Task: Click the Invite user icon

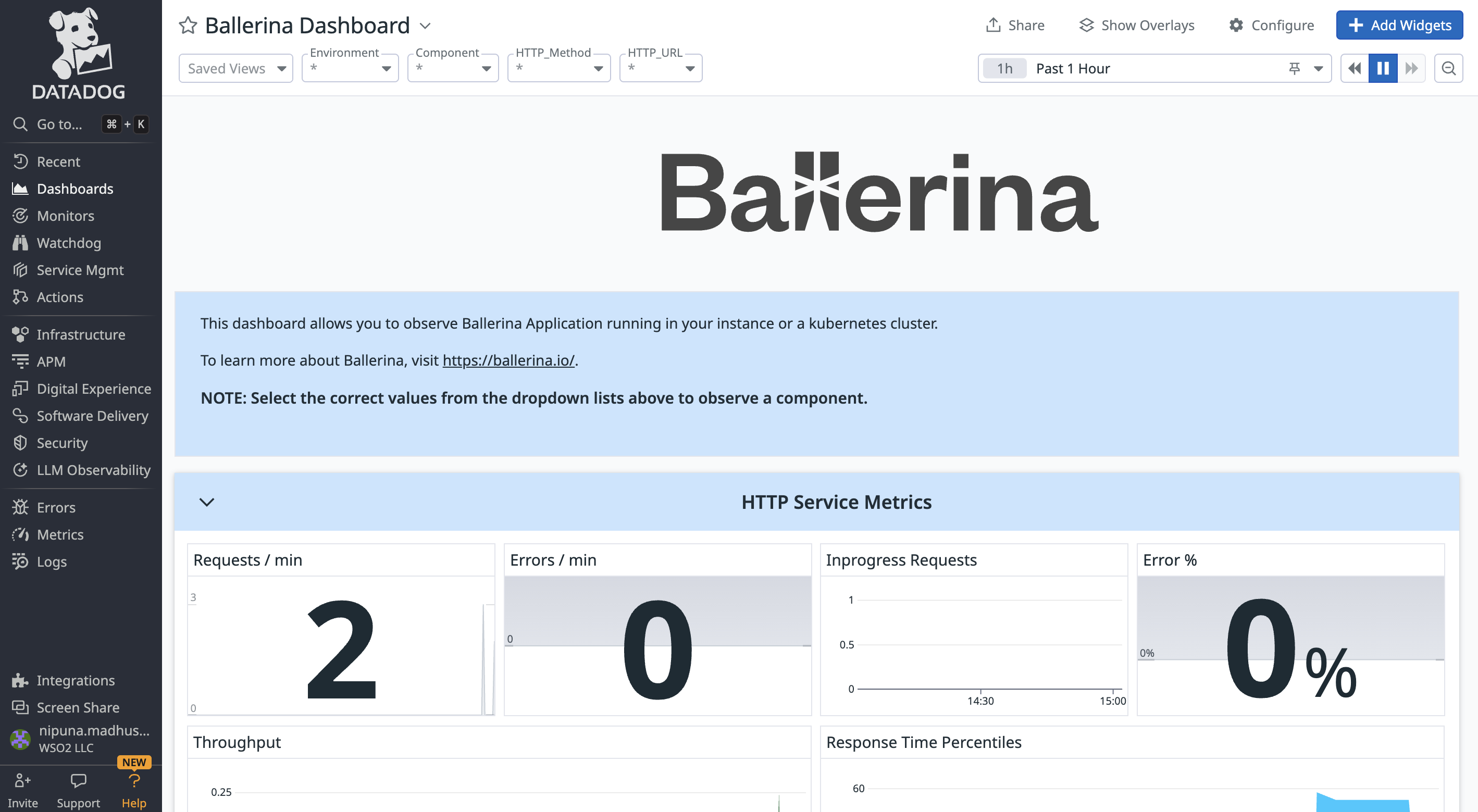Action: coord(22,781)
